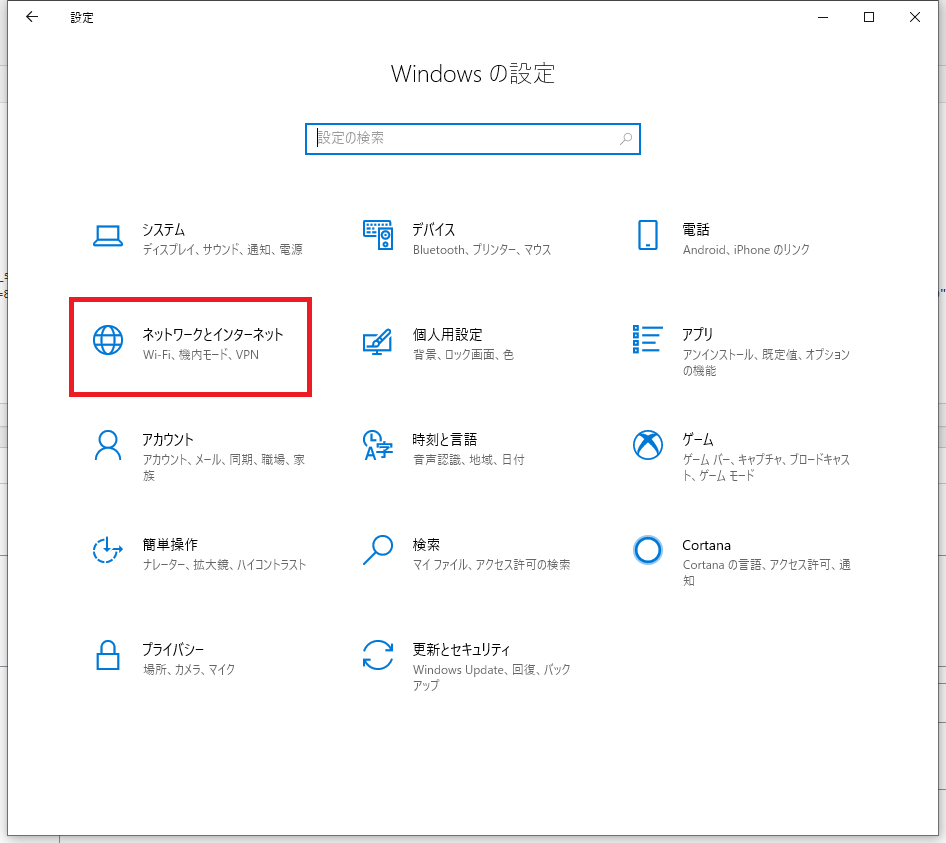Open デバイス settings title

click(x=434, y=230)
